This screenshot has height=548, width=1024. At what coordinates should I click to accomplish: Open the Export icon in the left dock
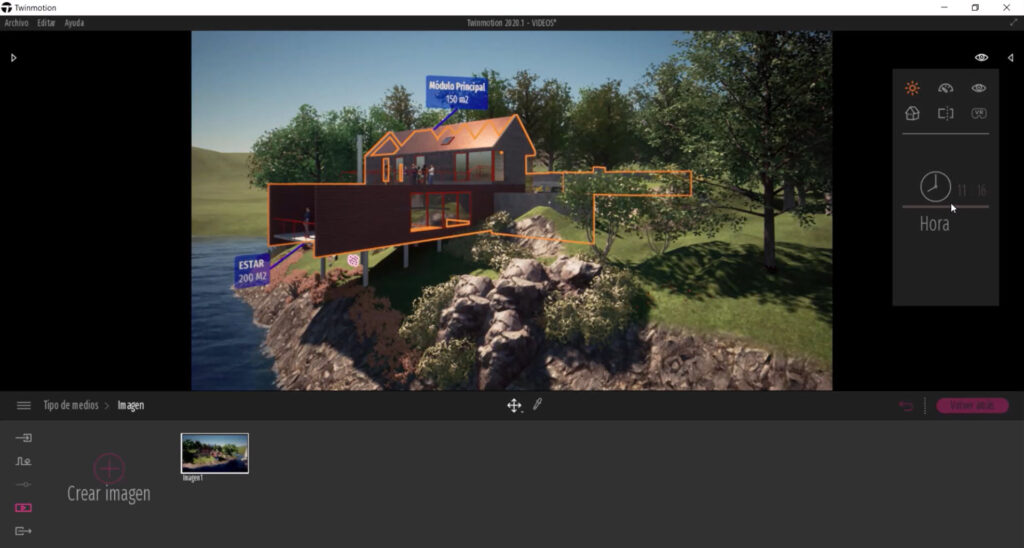click(x=24, y=531)
